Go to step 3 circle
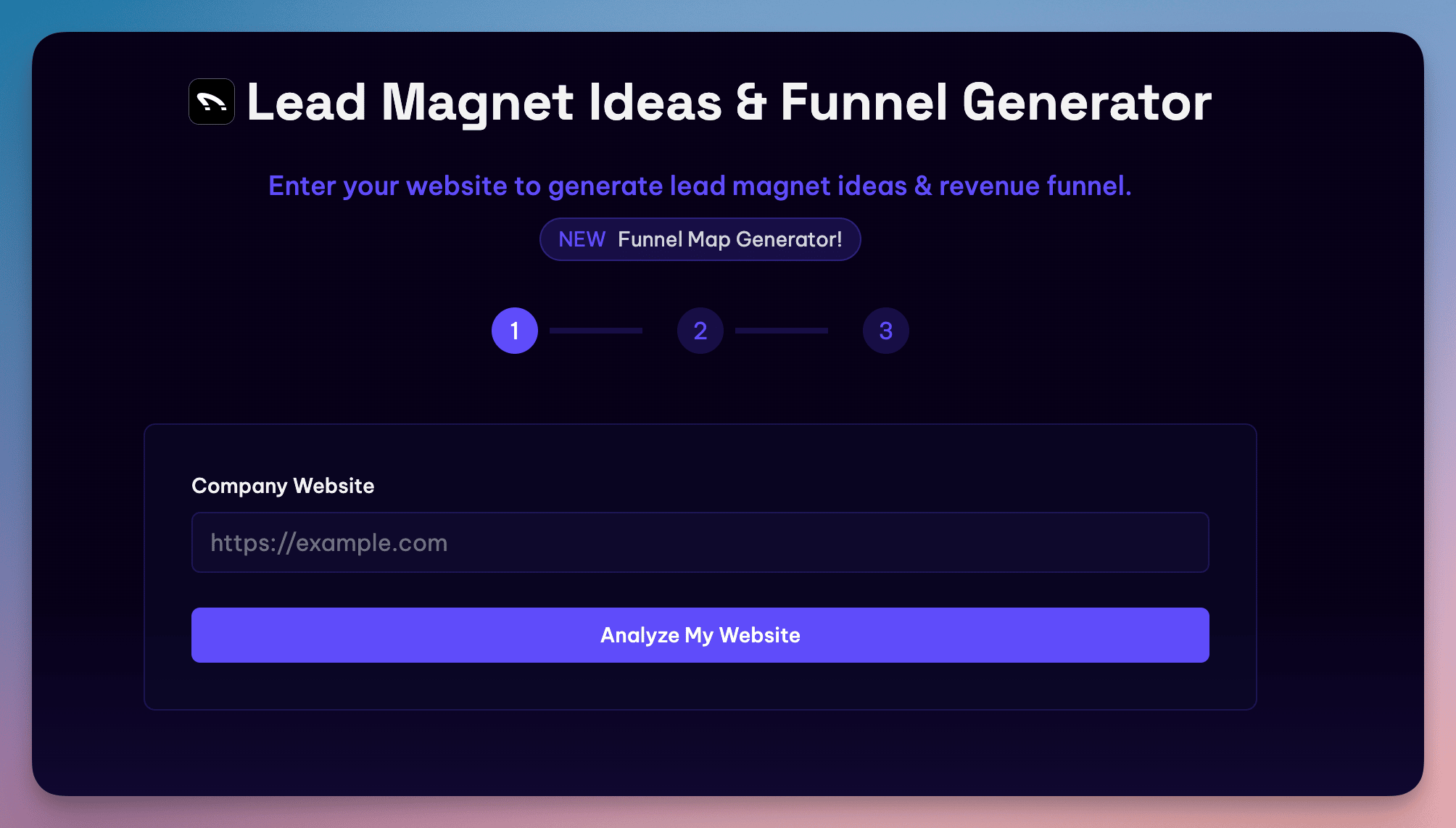1456x828 pixels. [886, 331]
